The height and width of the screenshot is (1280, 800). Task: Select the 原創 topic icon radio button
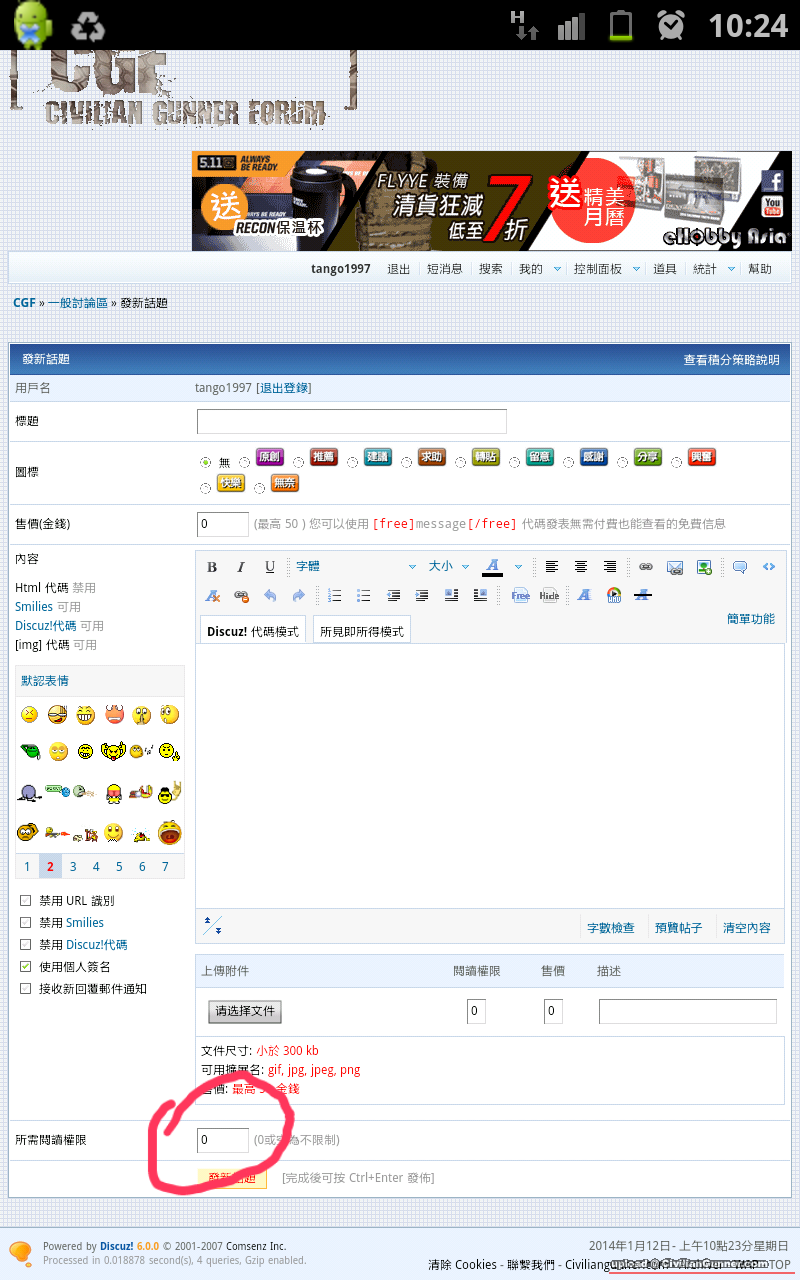245,462
